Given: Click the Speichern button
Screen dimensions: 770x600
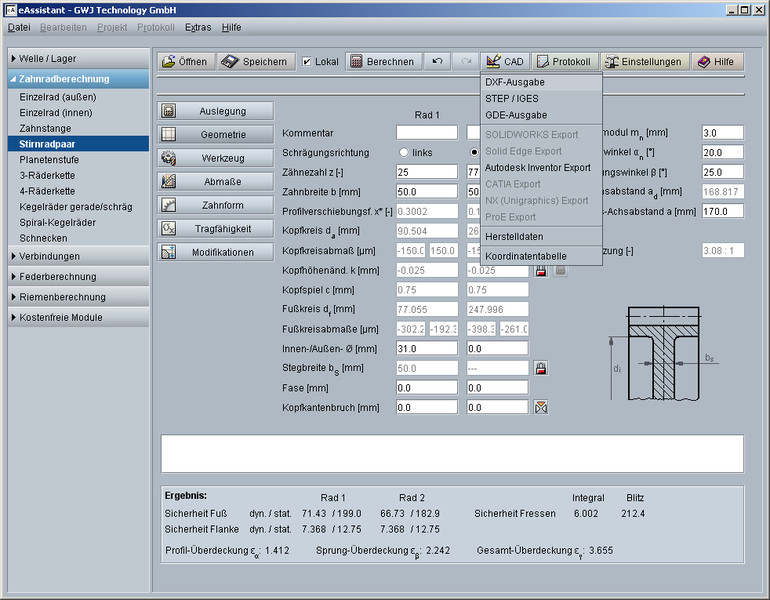Looking at the screenshot, I should (x=256, y=62).
